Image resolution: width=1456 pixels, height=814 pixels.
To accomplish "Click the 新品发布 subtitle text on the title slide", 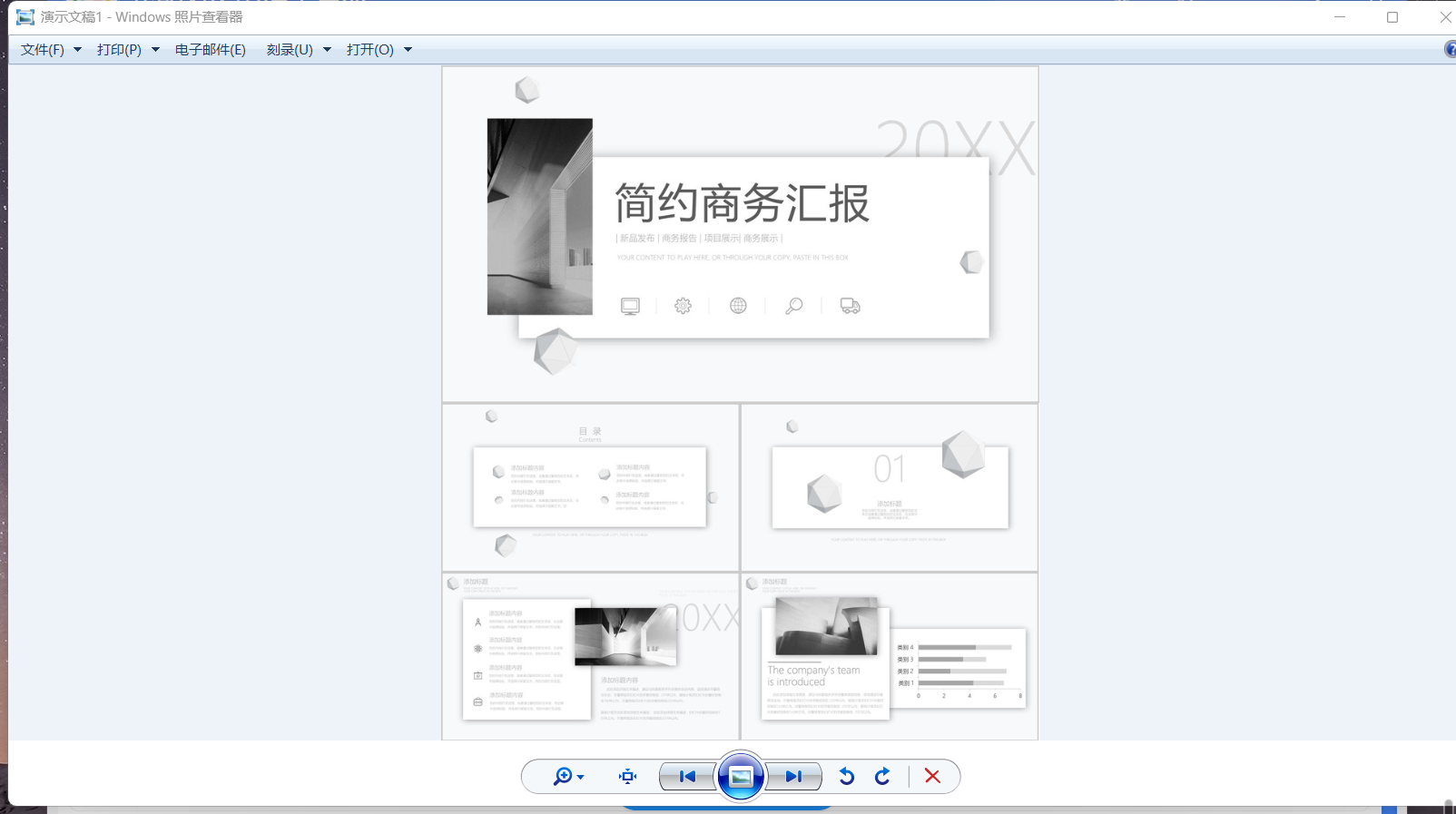I will (637, 239).
